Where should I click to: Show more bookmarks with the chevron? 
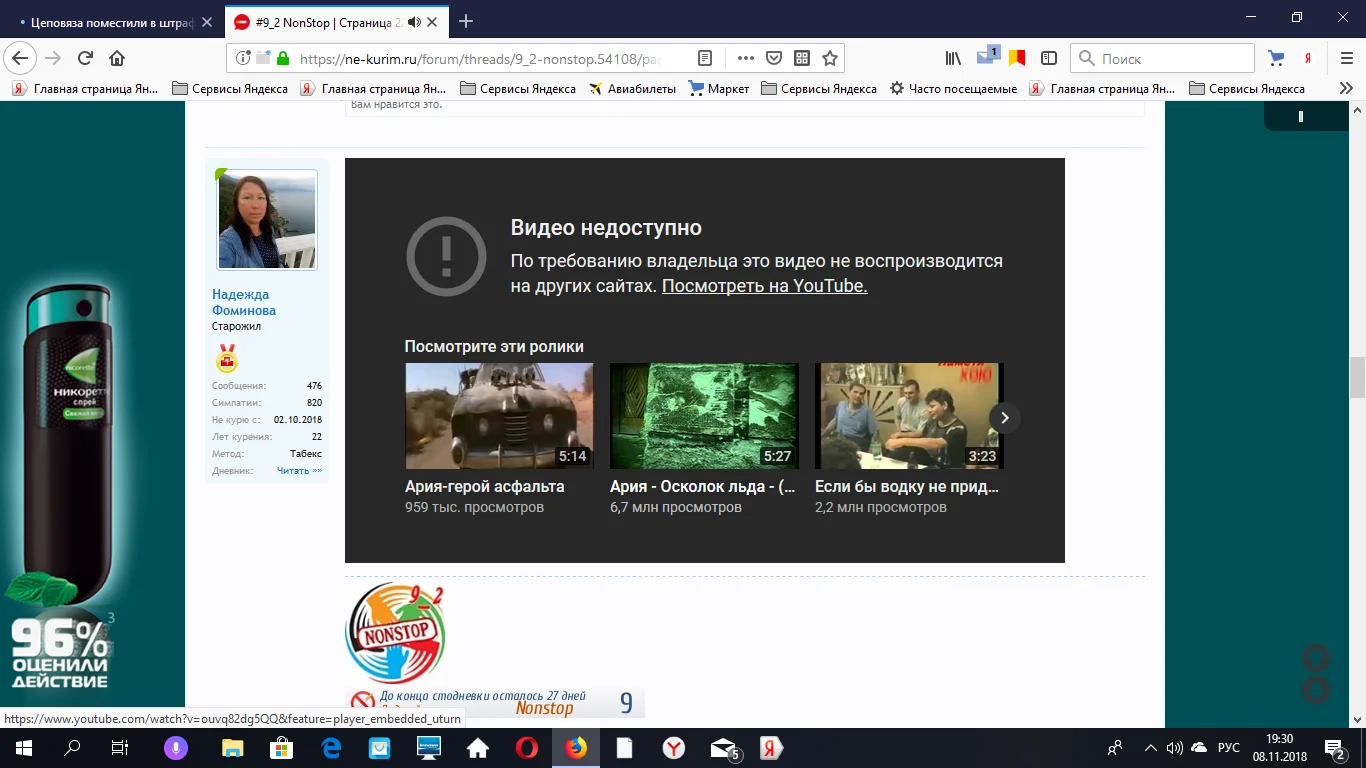pyautogui.click(x=1346, y=88)
